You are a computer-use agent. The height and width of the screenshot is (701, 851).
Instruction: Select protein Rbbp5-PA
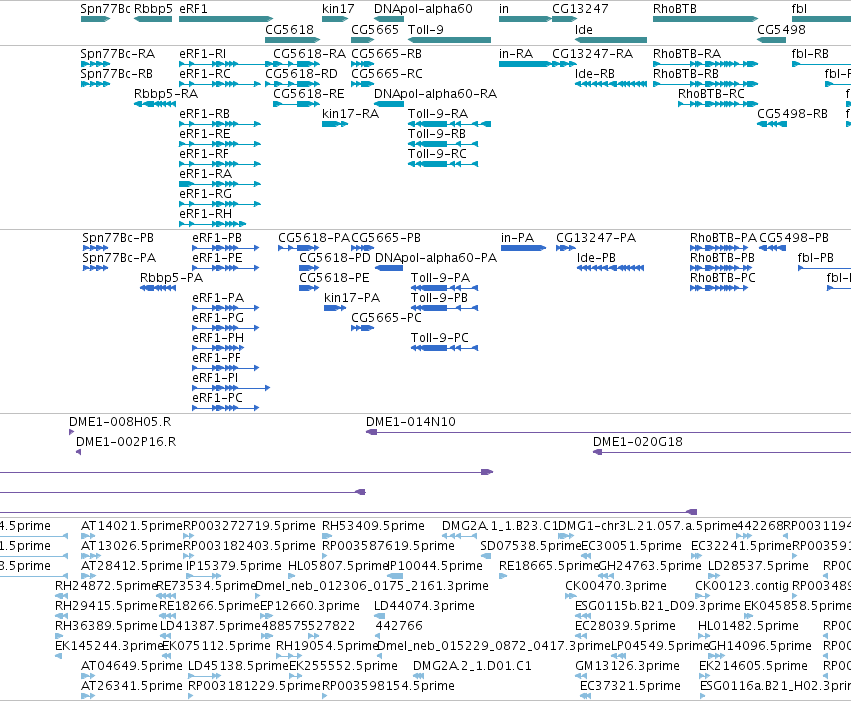pos(172,278)
